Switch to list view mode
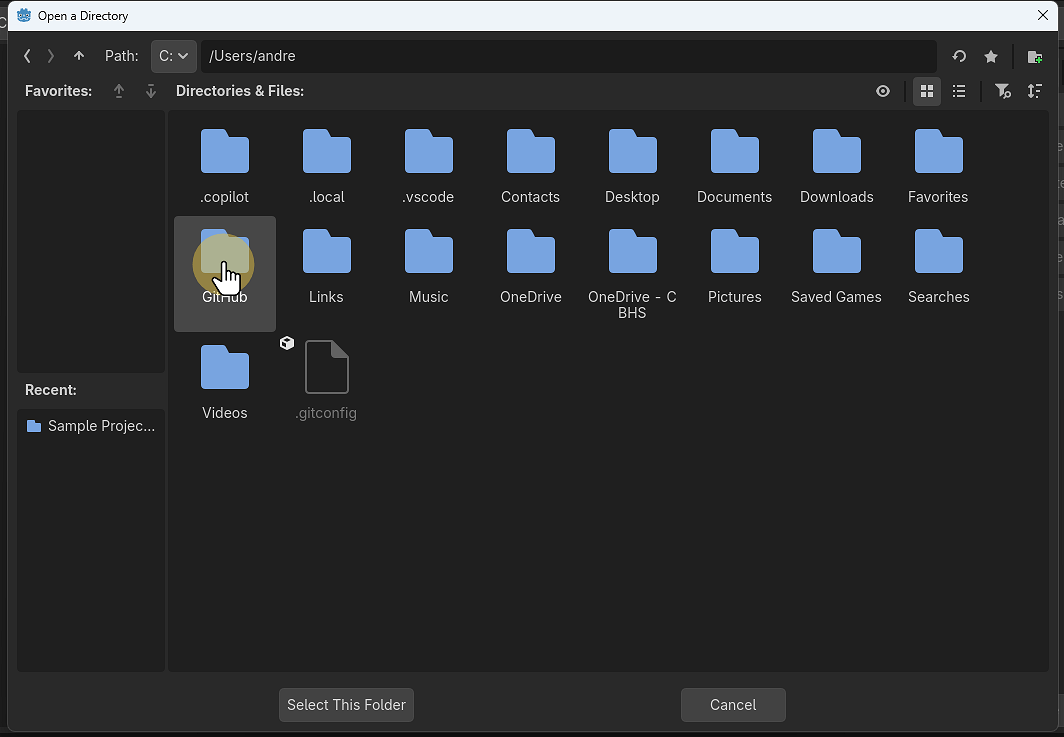This screenshot has width=1064, height=737. point(958,91)
